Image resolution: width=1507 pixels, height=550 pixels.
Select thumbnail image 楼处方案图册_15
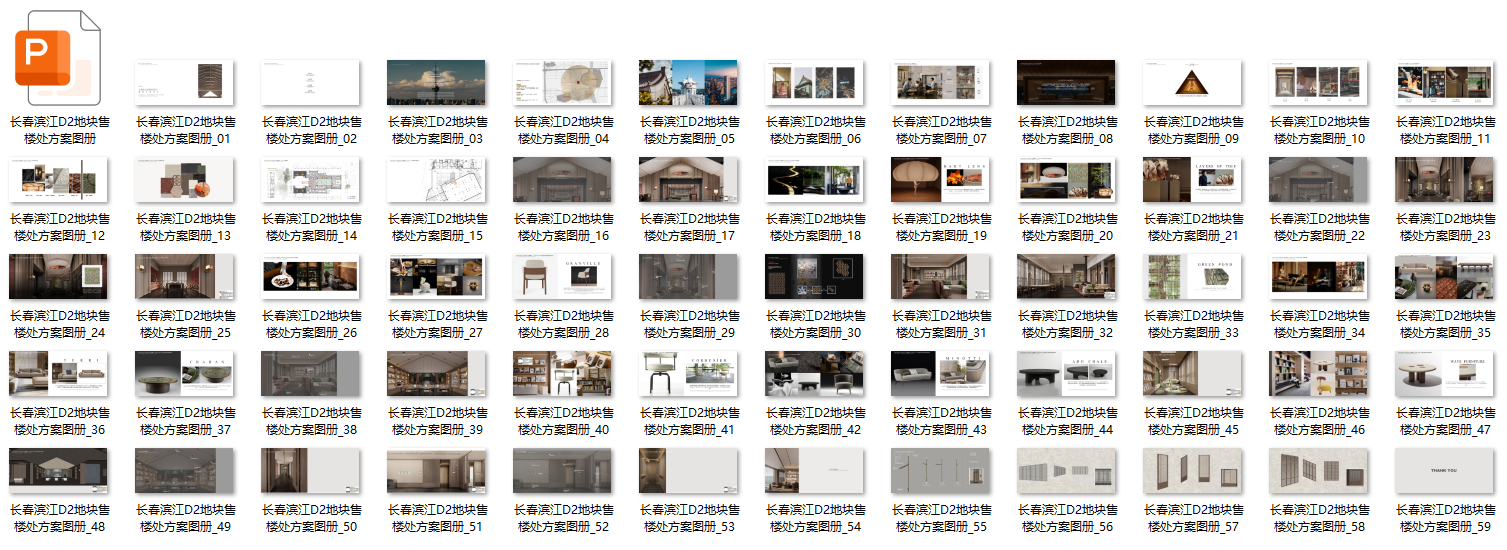436,179
